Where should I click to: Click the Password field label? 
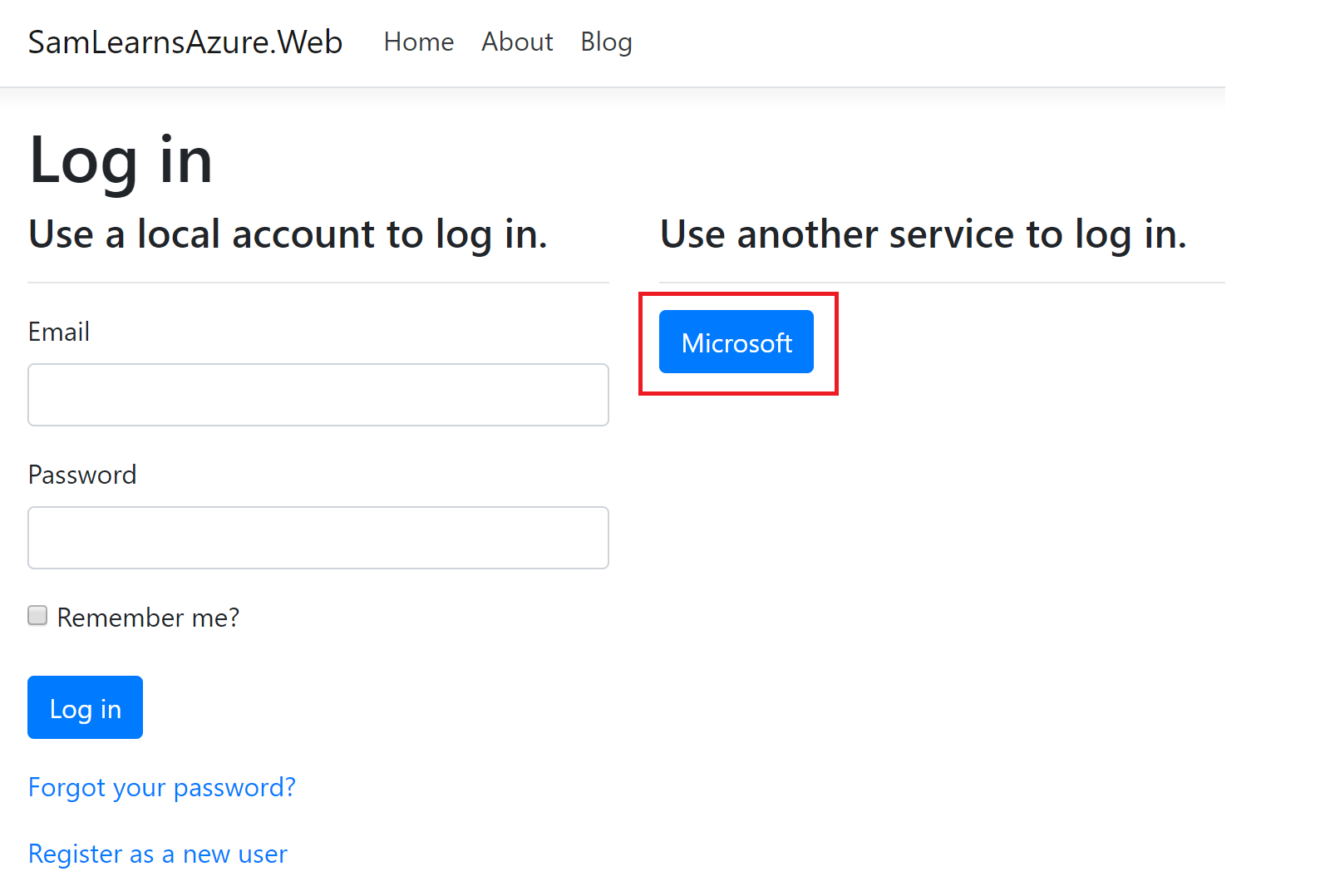tap(81, 475)
